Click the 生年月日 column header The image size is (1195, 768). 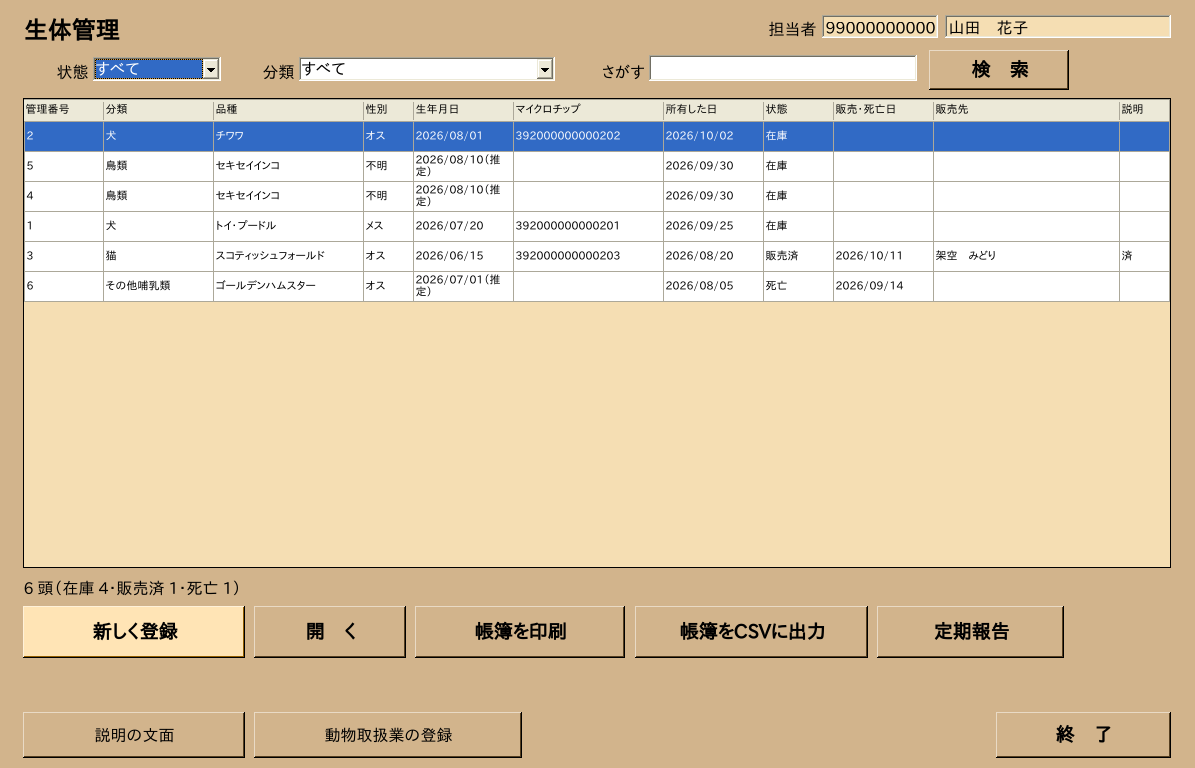point(463,110)
